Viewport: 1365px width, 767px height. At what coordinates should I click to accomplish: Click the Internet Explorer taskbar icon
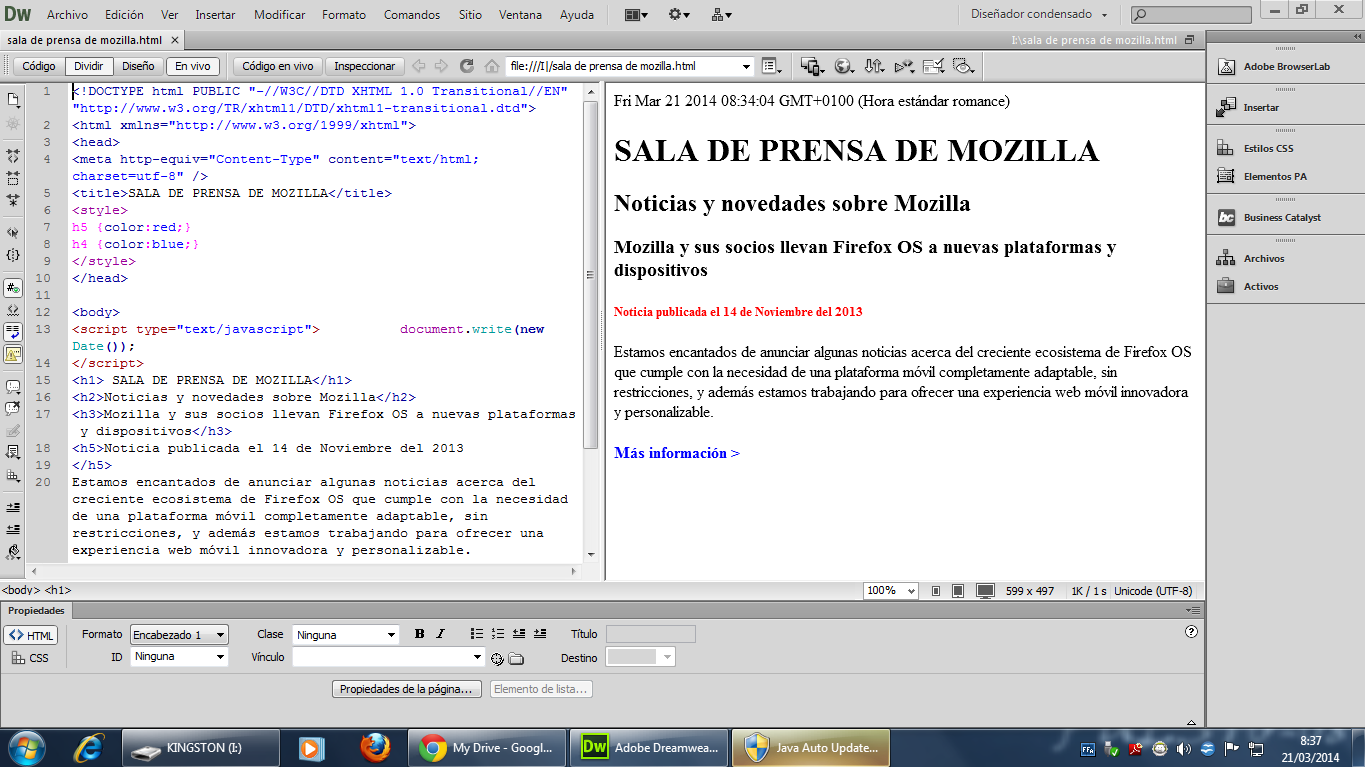[x=89, y=747]
